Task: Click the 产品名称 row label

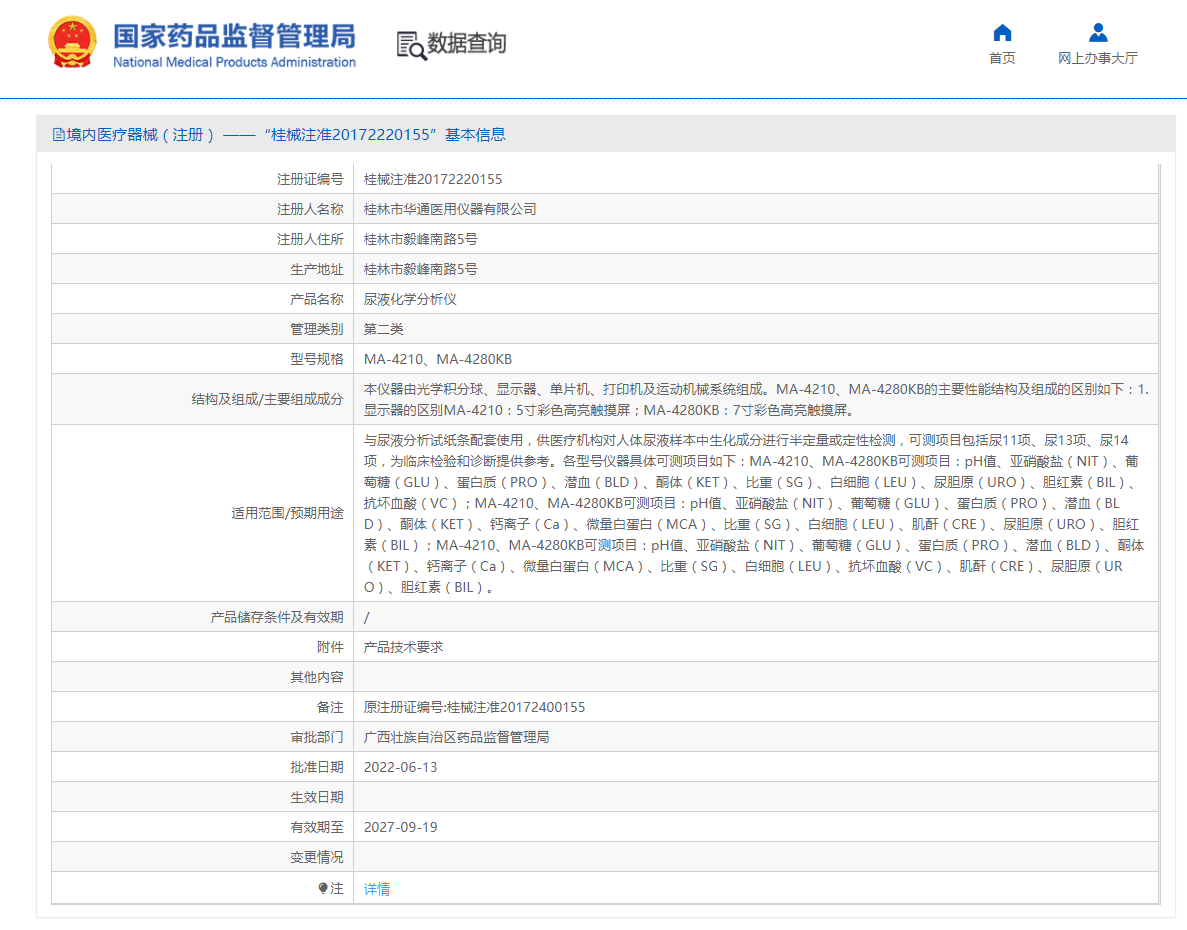Action: tap(316, 299)
